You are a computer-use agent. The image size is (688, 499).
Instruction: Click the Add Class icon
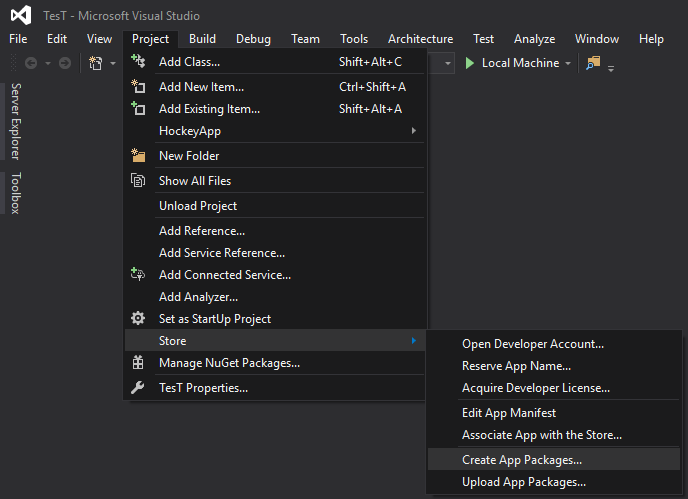coord(139,62)
